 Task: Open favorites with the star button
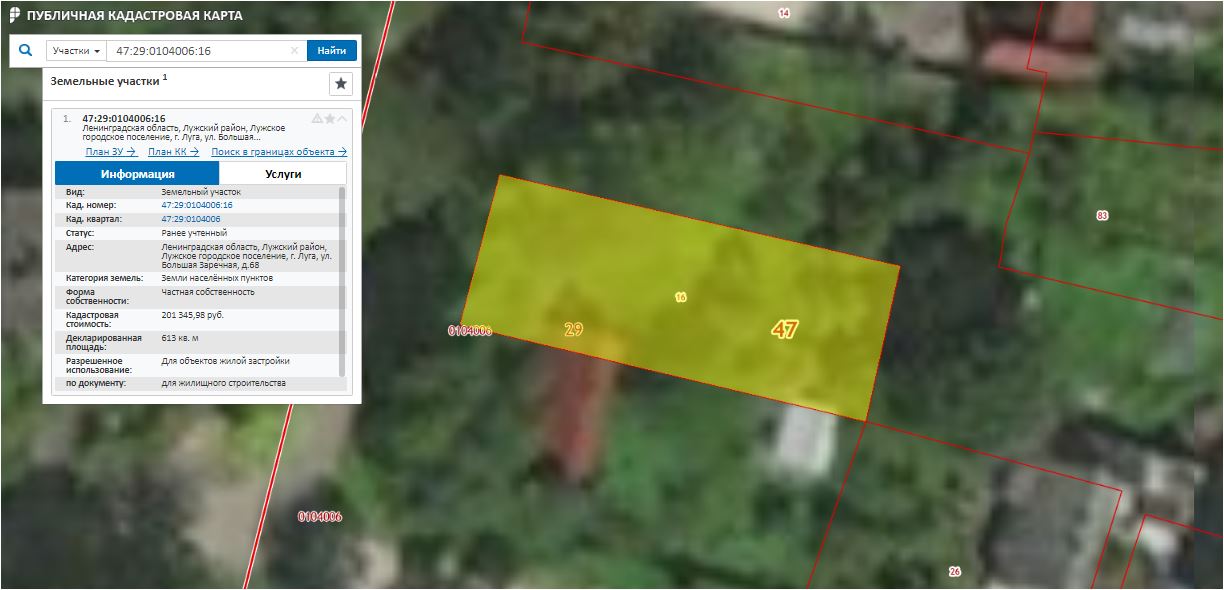coord(341,83)
